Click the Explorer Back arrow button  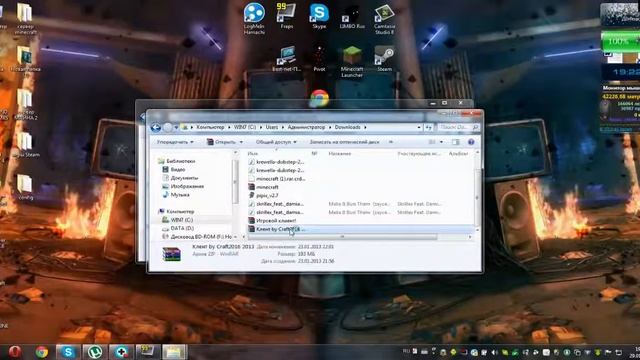(x=156, y=127)
